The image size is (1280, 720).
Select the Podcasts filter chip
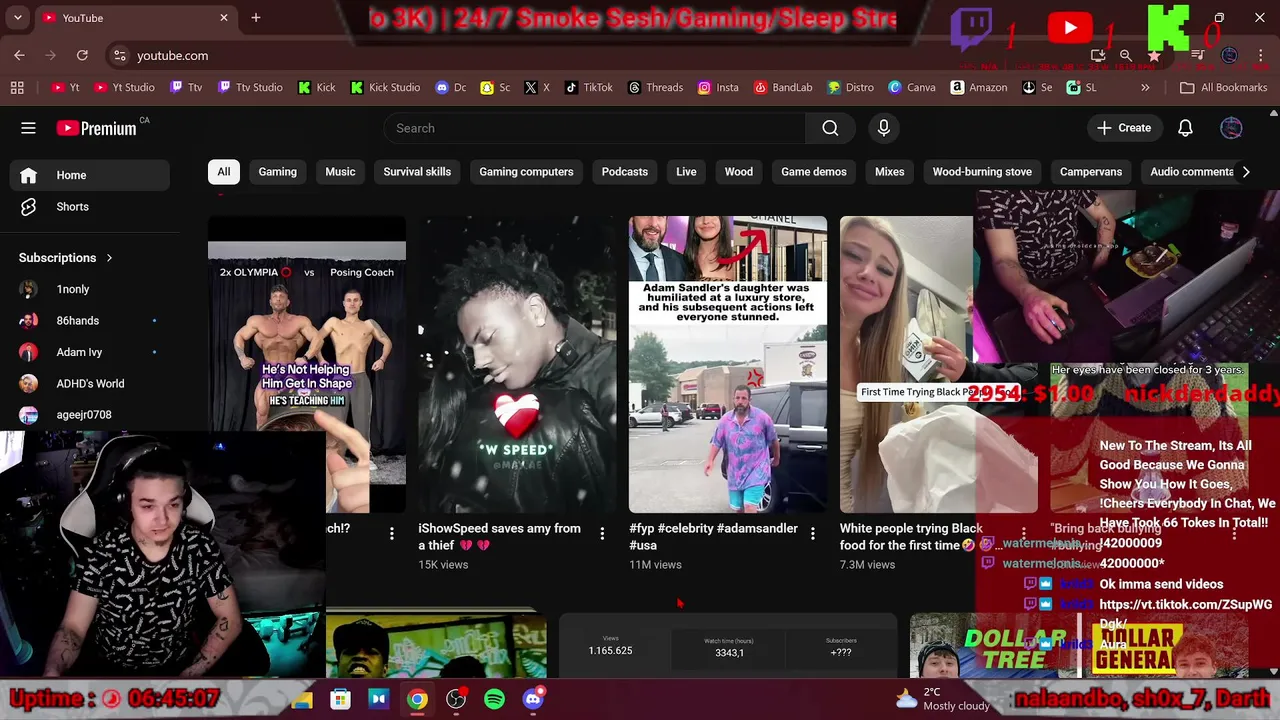(625, 172)
